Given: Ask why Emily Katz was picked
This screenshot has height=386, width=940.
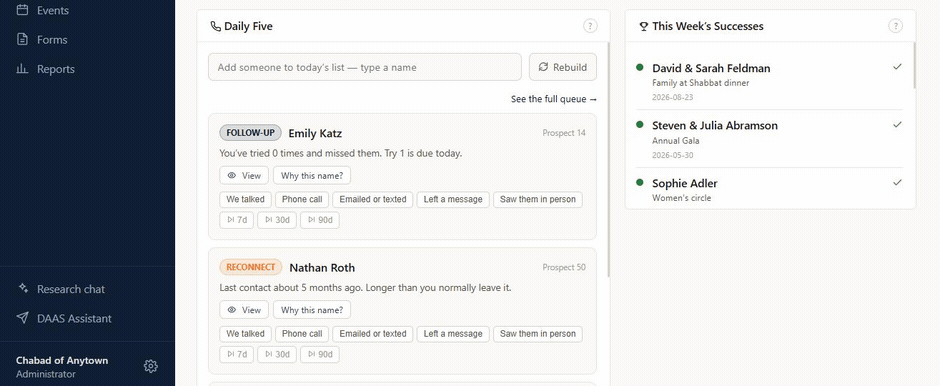Looking at the screenshot, I should tap(312, 176).
